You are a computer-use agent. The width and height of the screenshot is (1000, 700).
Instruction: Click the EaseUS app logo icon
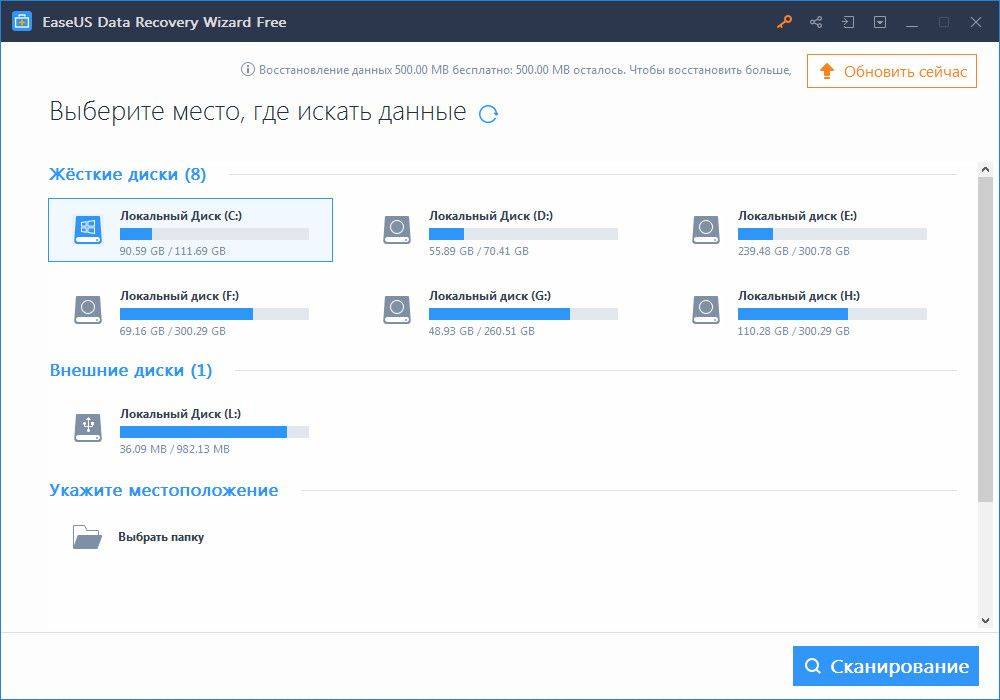point(22,22)
